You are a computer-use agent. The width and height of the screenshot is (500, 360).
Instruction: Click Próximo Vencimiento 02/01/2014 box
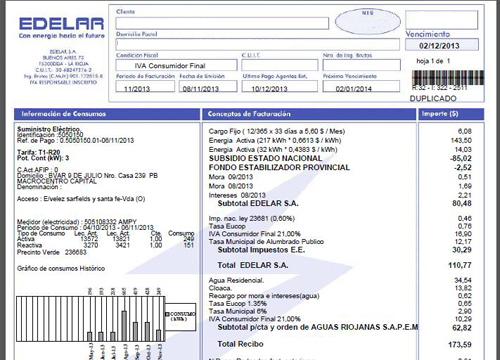361,86
